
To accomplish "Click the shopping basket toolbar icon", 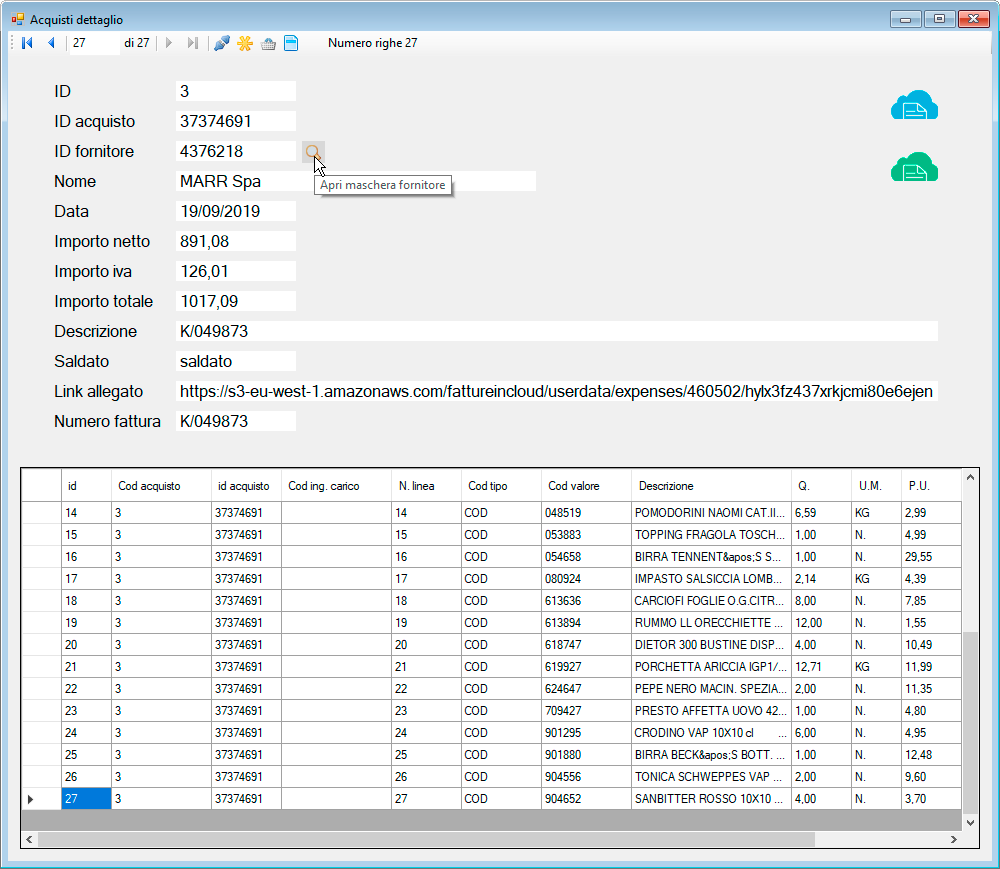I will [268, 43].
